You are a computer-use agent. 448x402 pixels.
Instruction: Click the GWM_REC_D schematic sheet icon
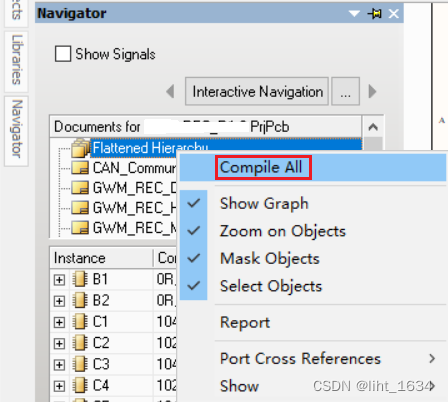pyautogui.click(x=80, y=188)
